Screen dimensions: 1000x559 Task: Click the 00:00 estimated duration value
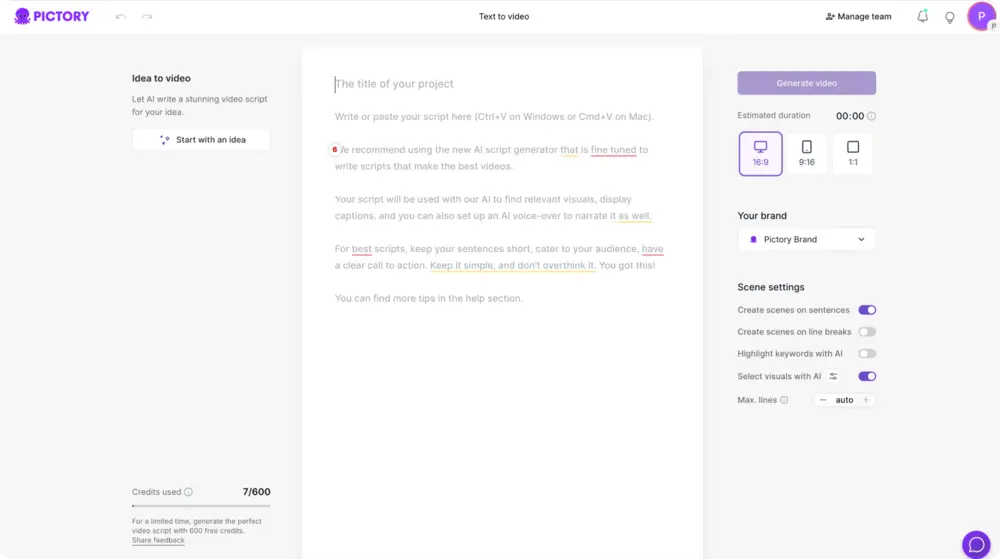[849, 116]
